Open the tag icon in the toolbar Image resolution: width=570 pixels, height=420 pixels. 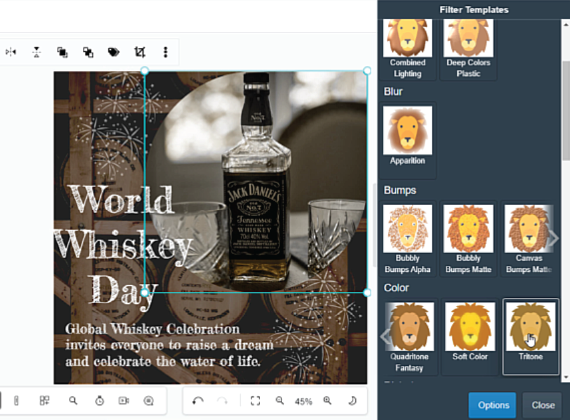[x=114, y=52]
